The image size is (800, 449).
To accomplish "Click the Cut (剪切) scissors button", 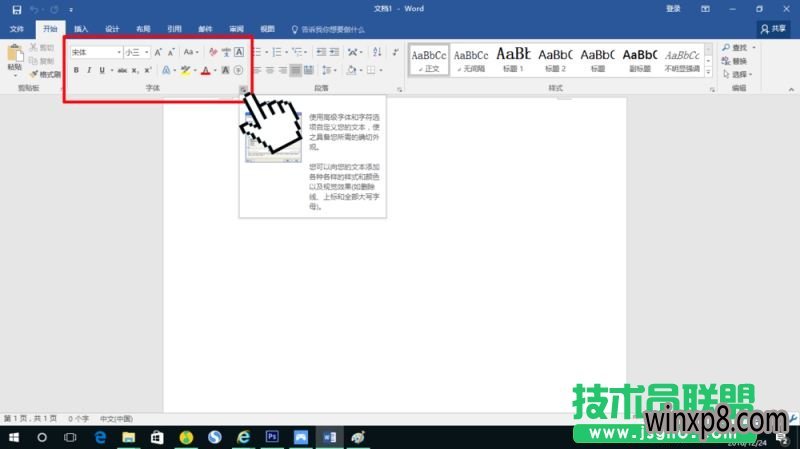I will click(x=42, y=47).
